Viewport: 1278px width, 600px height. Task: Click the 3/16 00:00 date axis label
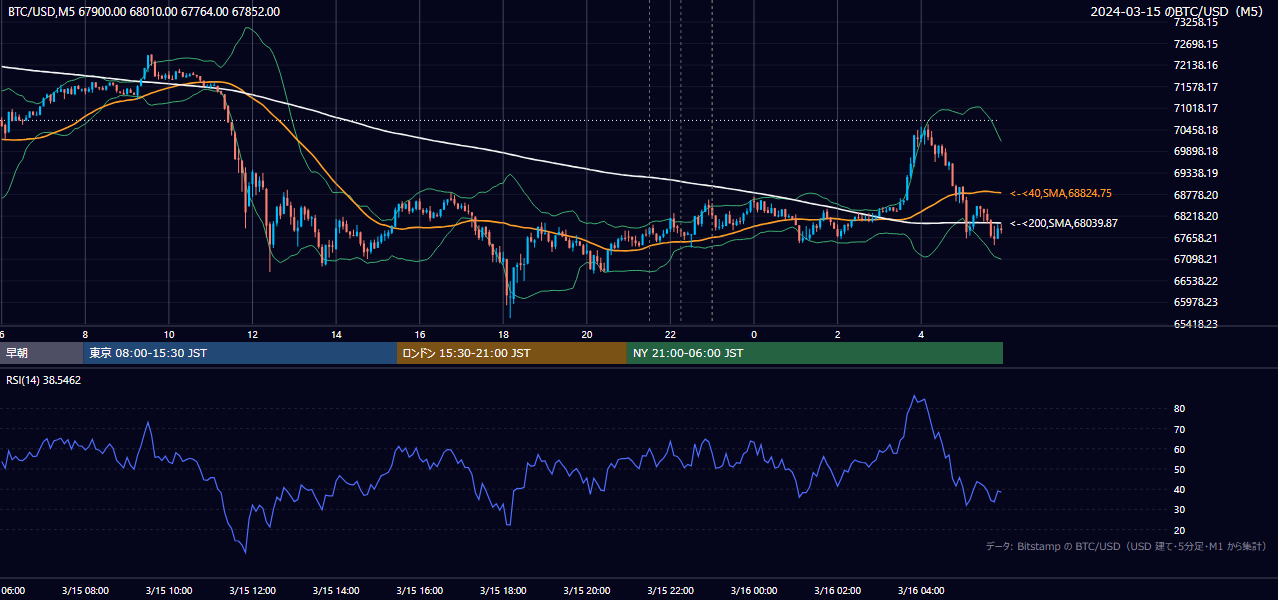[754, 590]
